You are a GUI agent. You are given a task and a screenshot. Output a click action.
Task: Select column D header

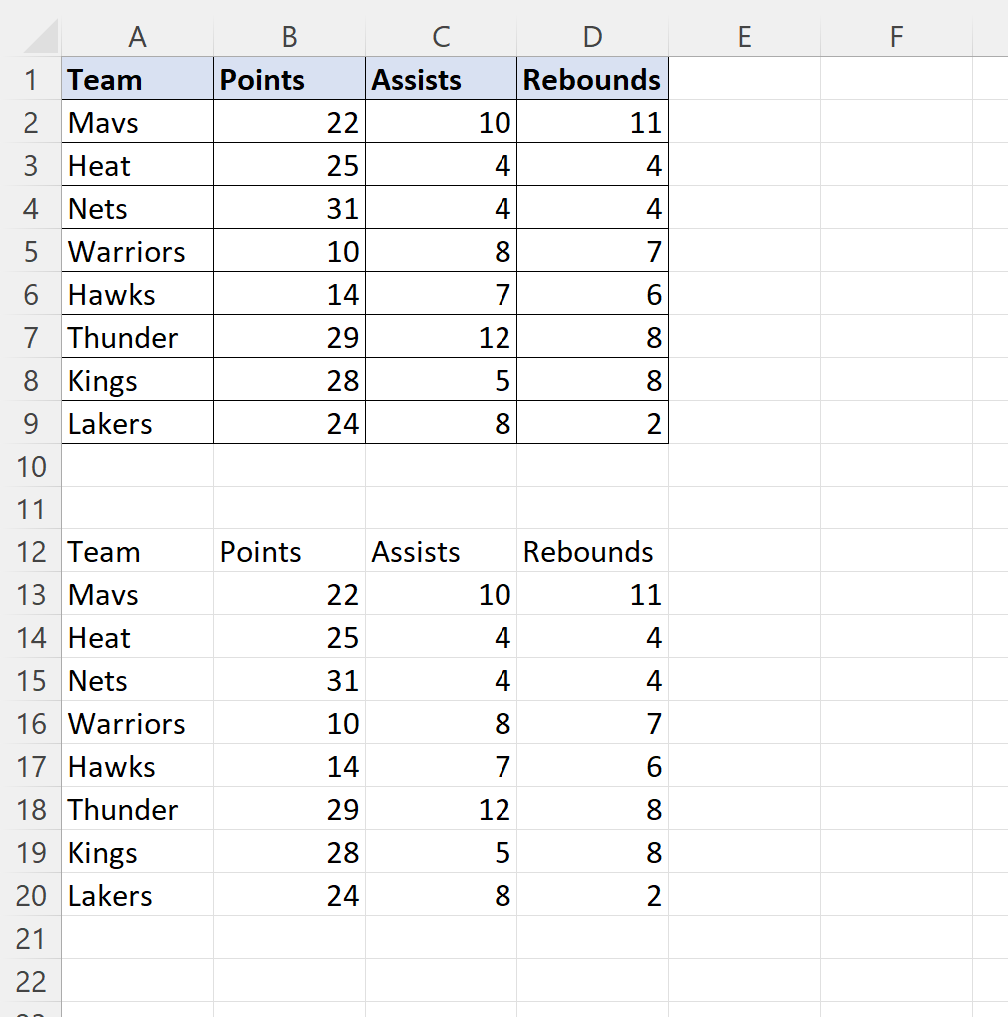click(x=592, y=37)
